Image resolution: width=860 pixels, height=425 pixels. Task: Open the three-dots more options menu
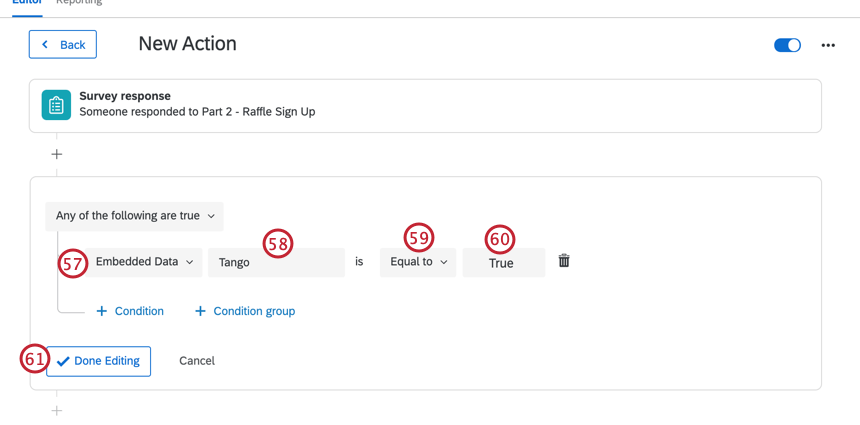tap(828, 46)
